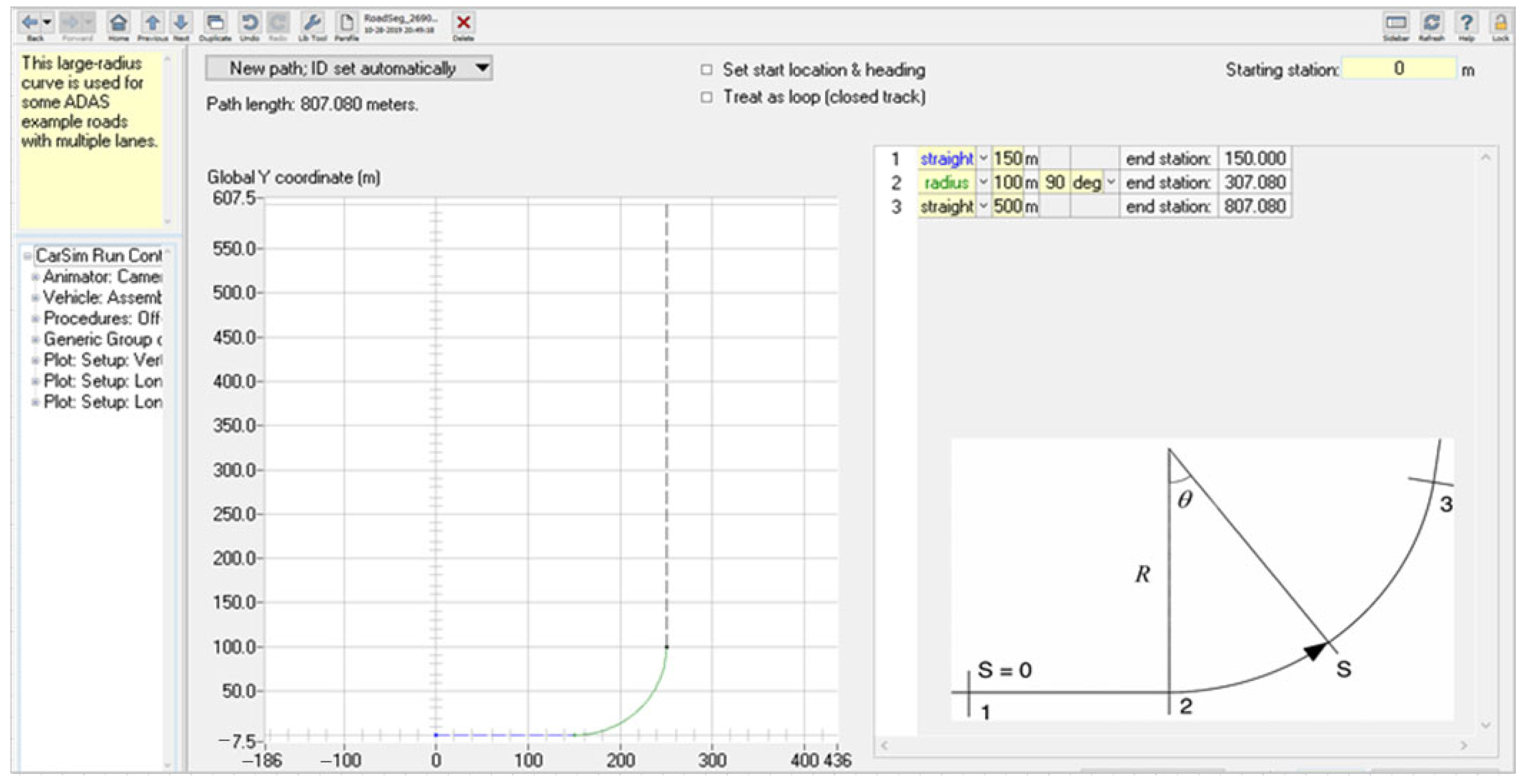The height and width of the screenshot is (784, 1524).
Task: Open the deg units dropdown in row 2
Action: pyautogui.click(x=1111, y=182)
